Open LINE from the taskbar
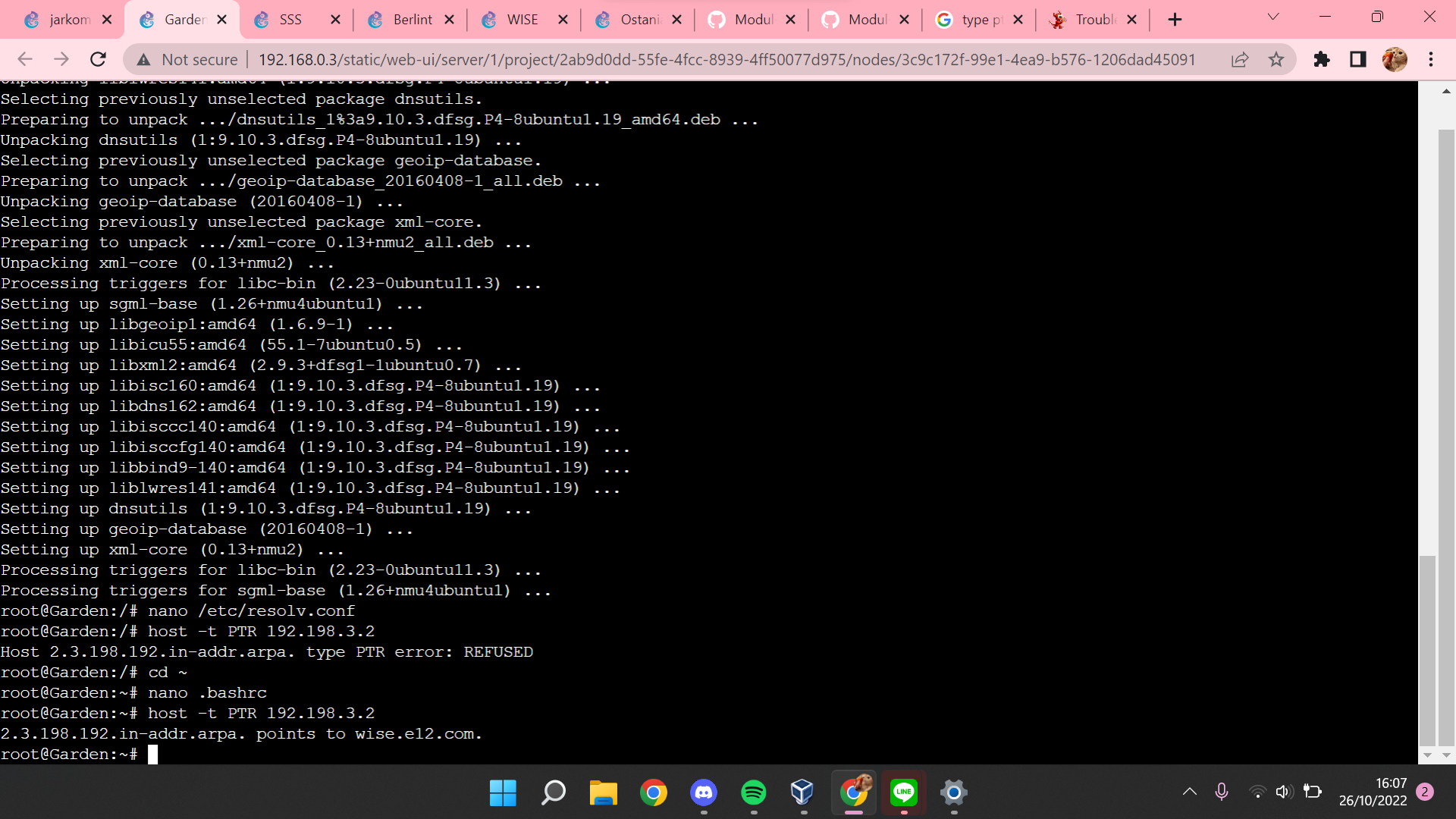 903,793
